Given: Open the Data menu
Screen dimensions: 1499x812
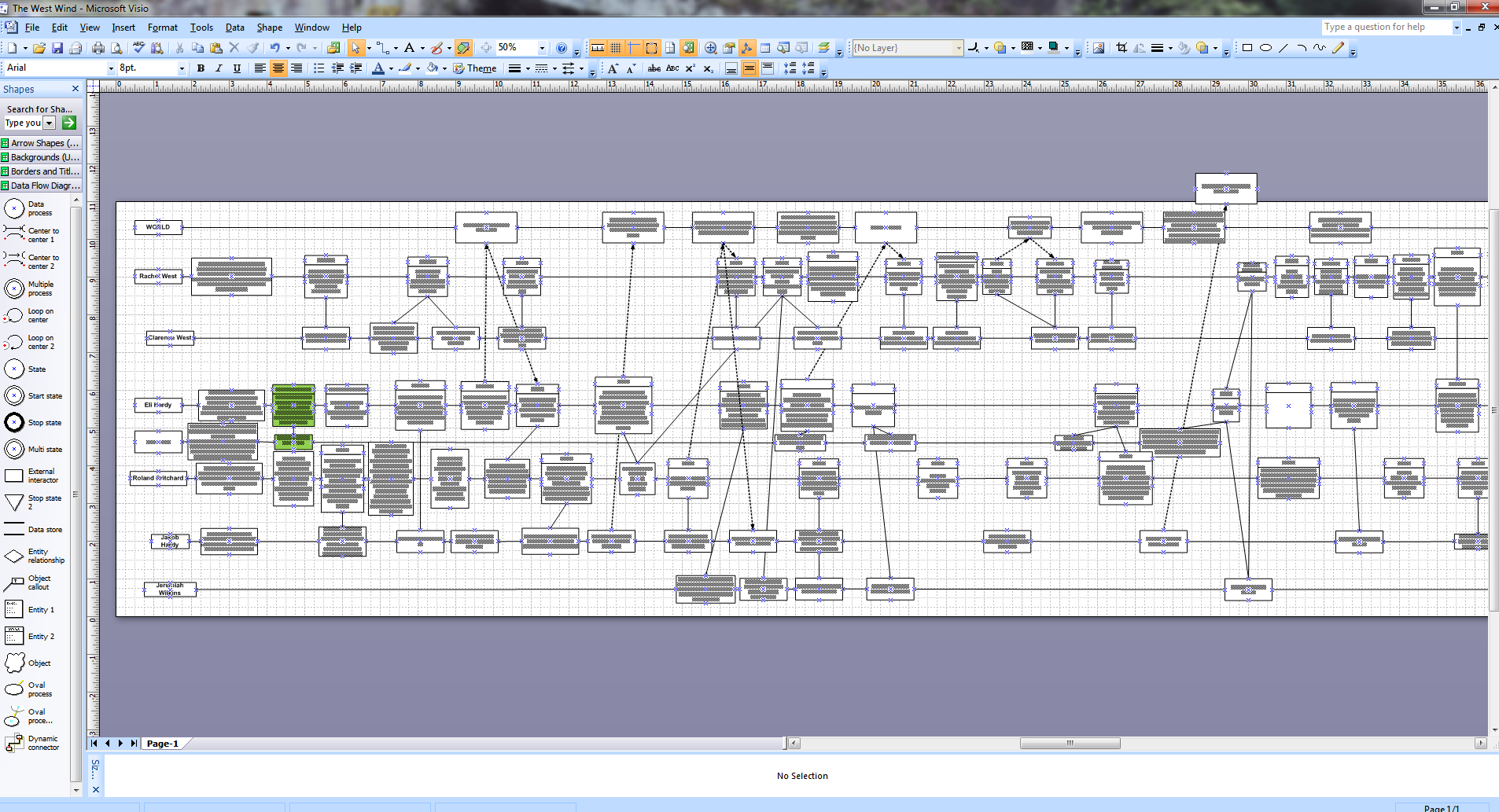Looking at the screenshot, I should tap(235, 28).
